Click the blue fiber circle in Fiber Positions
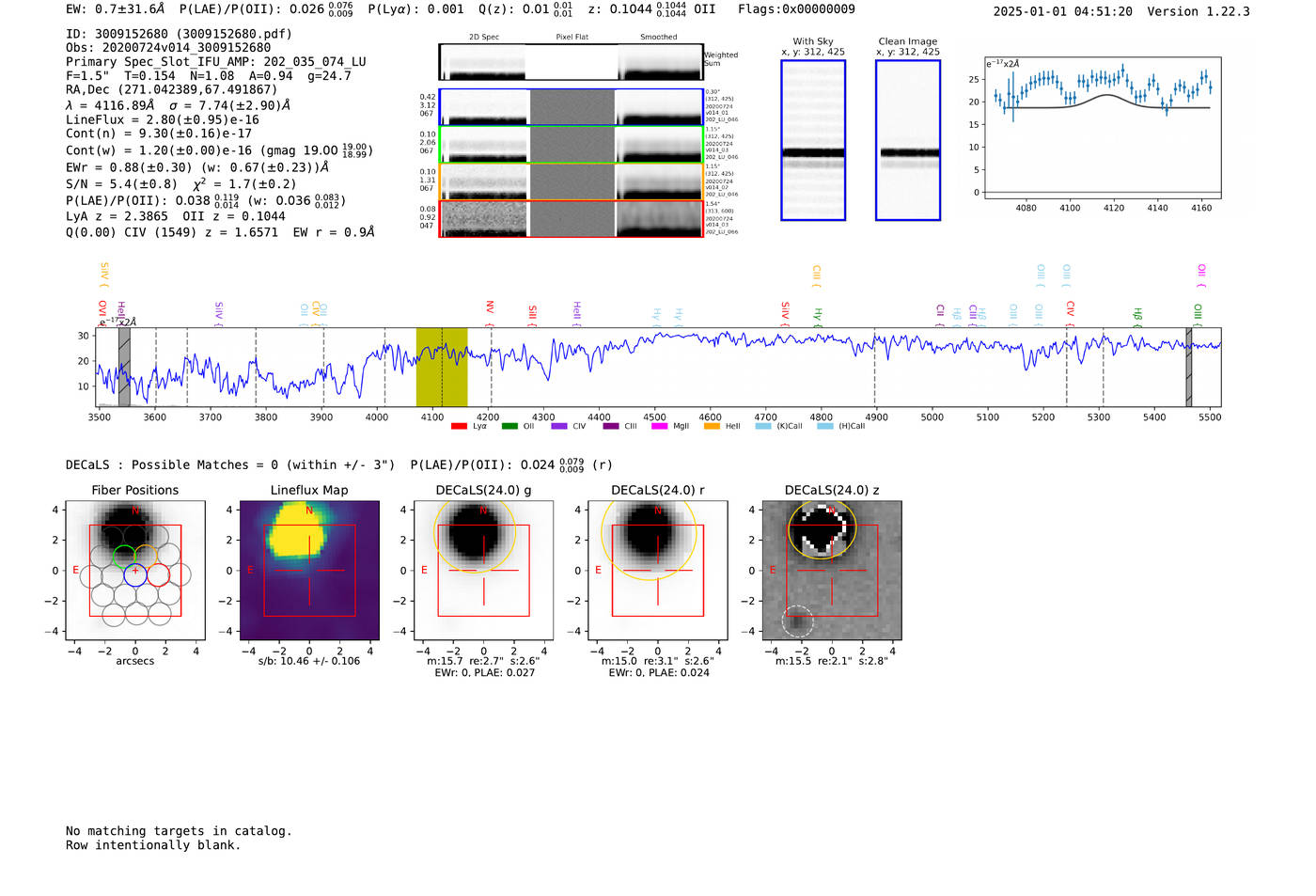1316x896 pixels. [x=135, y=574]
